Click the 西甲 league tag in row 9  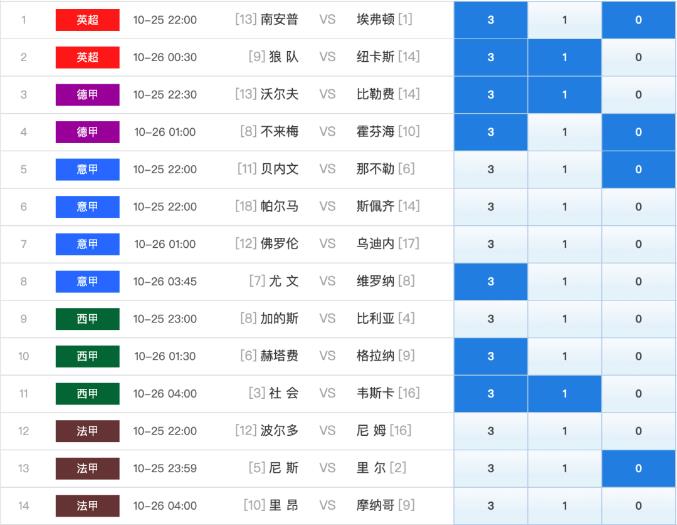click(x=88, y=319)
